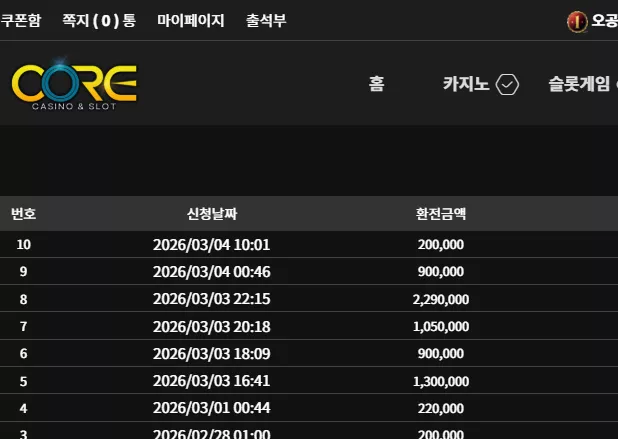Screen dimensions: 618x439
Task: Click the 2026/03/03 18:09 entry
Action: click(x=212, y=353)
